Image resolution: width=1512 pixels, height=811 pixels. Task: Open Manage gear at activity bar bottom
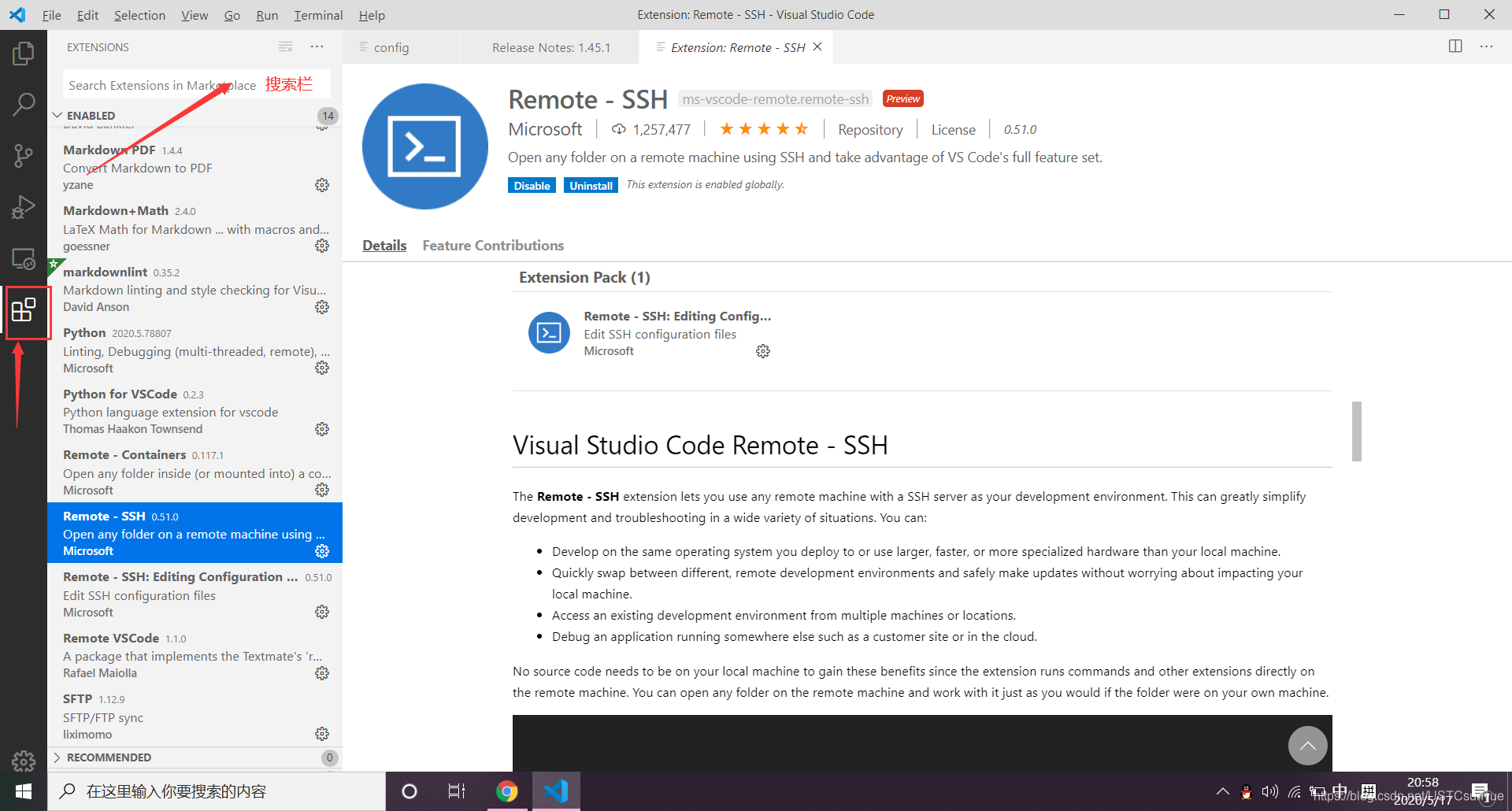[x=24, y=761]
